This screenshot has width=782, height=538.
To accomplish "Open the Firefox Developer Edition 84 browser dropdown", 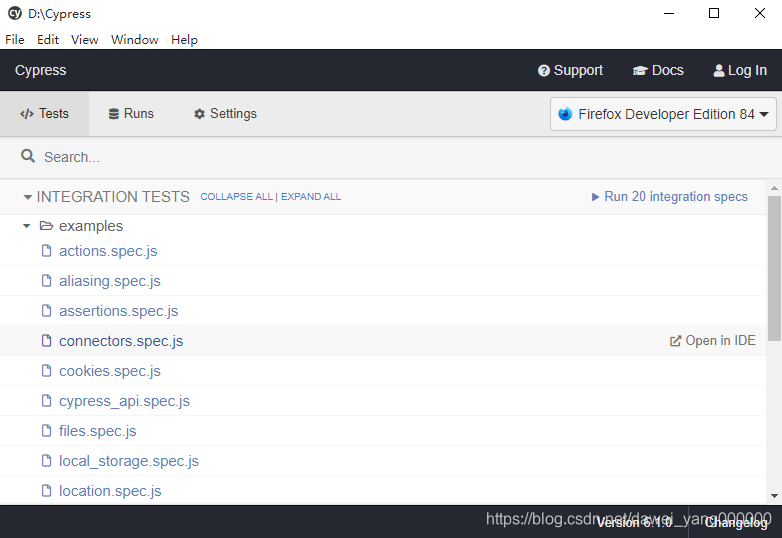I will click(663, 114).
